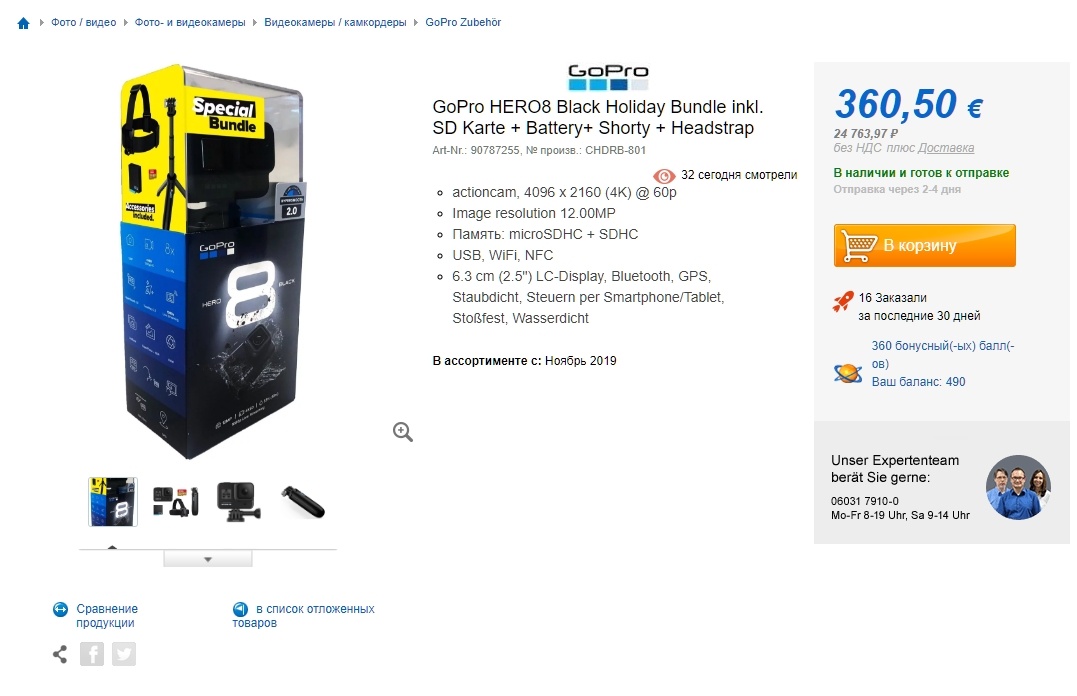Open 'GoPro Zubehör' breadcrumb link
1077x696 pixels.
click(x=463, y=22)
